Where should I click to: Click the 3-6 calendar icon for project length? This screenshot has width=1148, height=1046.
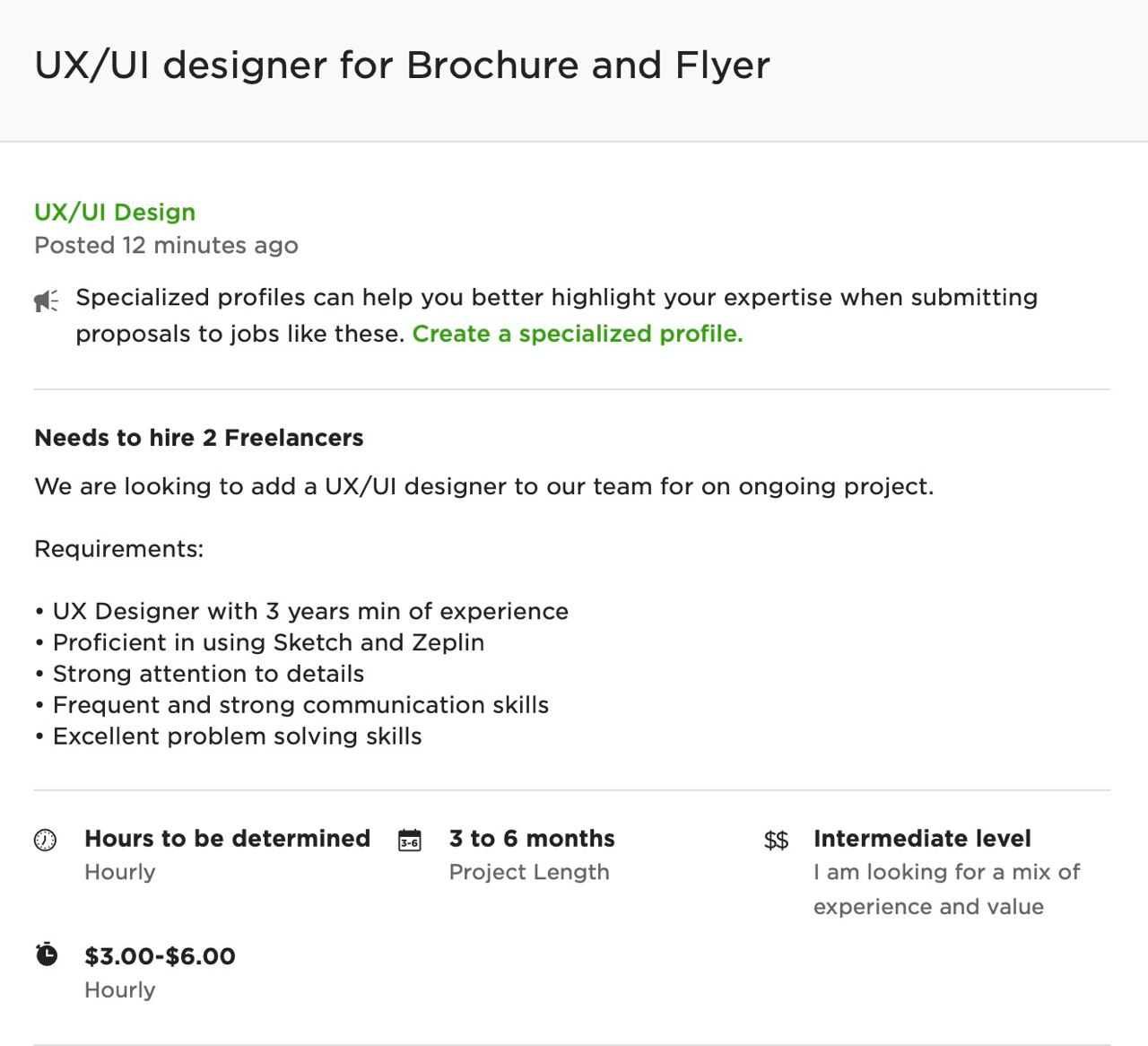coord(410,840)
